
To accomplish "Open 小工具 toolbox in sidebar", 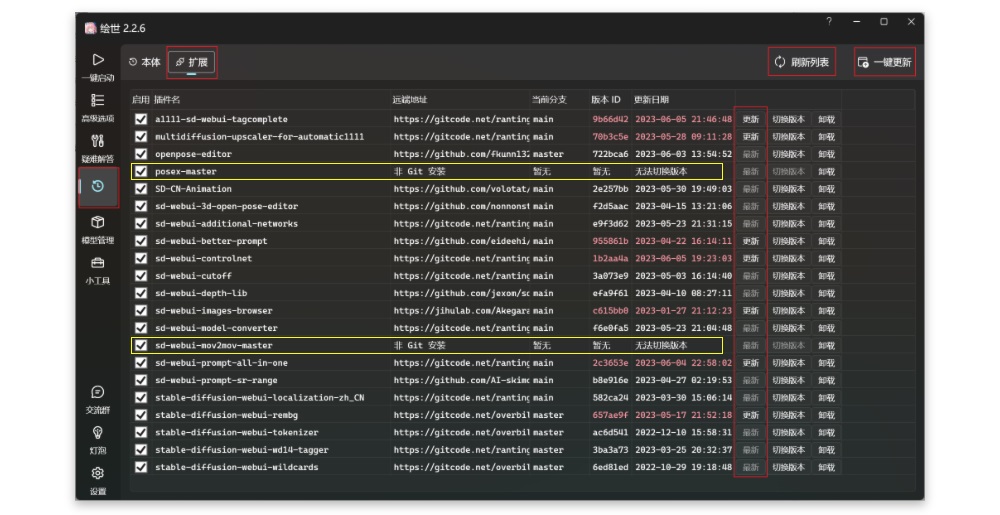I will (x=98, y=270).
